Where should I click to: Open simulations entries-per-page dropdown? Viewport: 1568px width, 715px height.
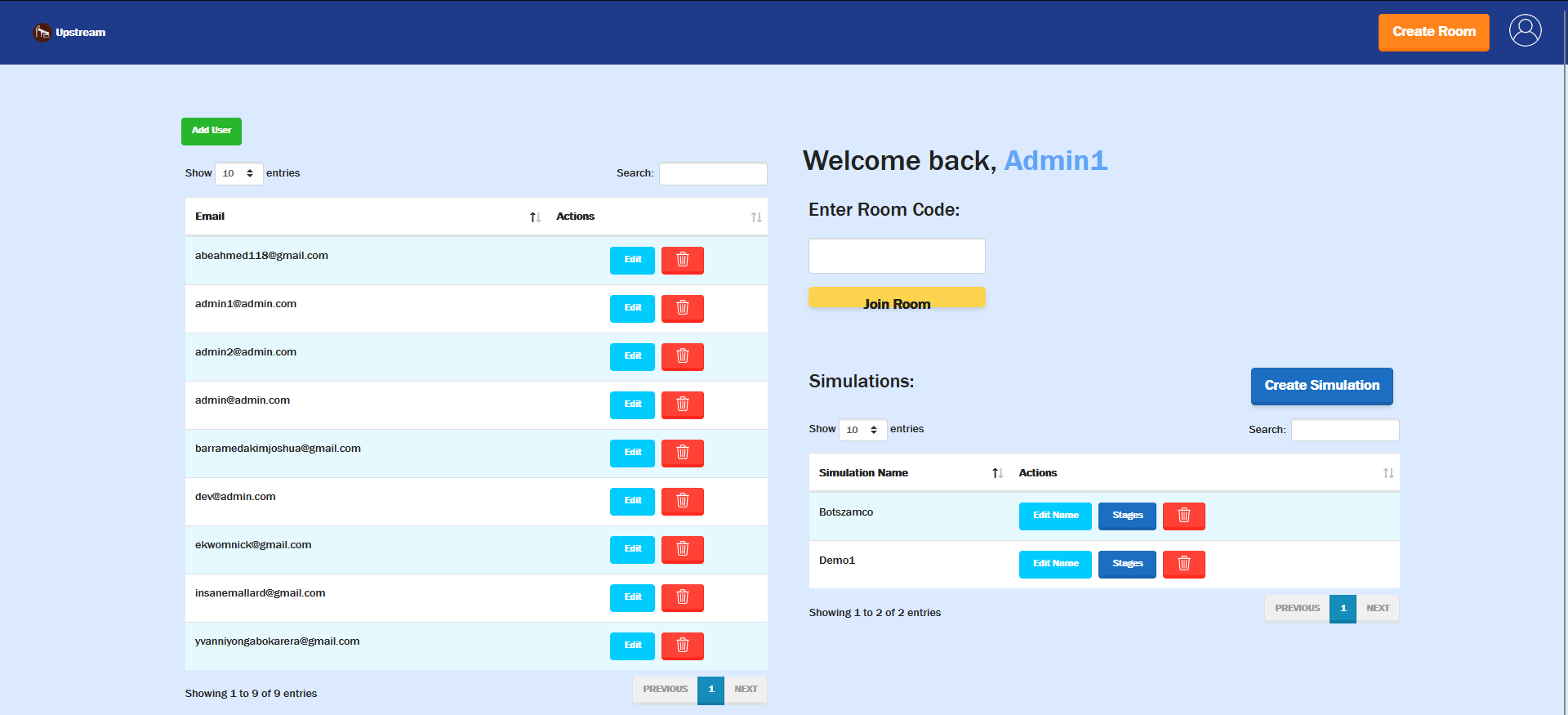pyautogui.click(x=862, y=430)
